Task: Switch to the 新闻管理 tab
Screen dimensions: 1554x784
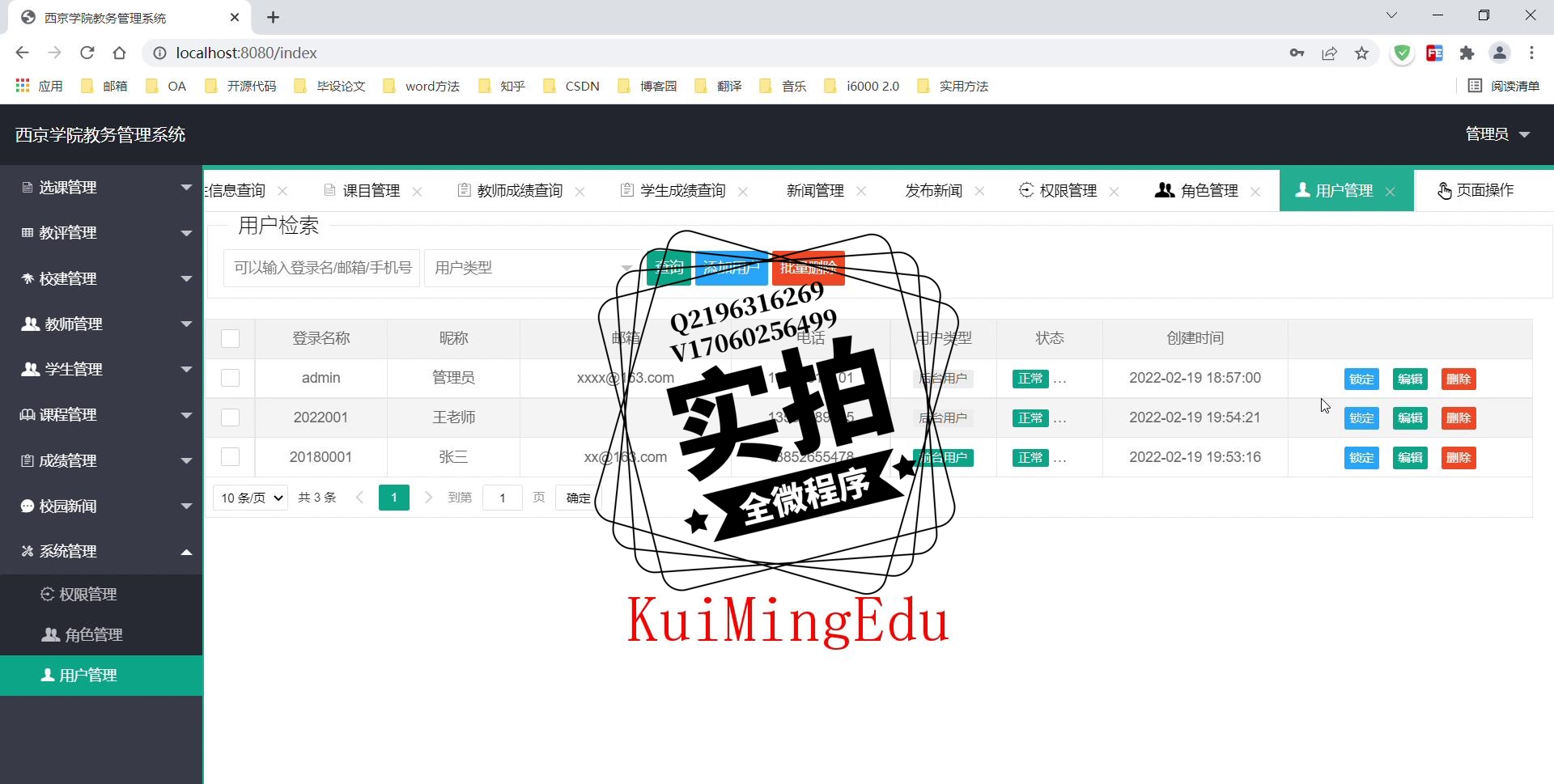Action: 815,191
